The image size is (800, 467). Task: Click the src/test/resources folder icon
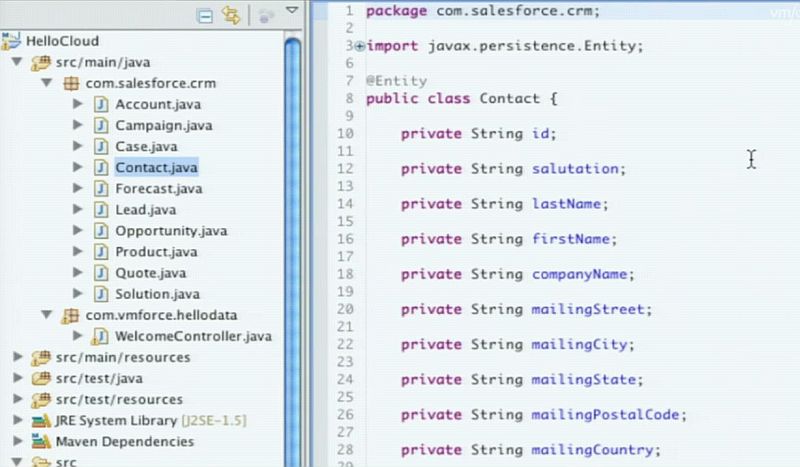[x=41, y=400]
